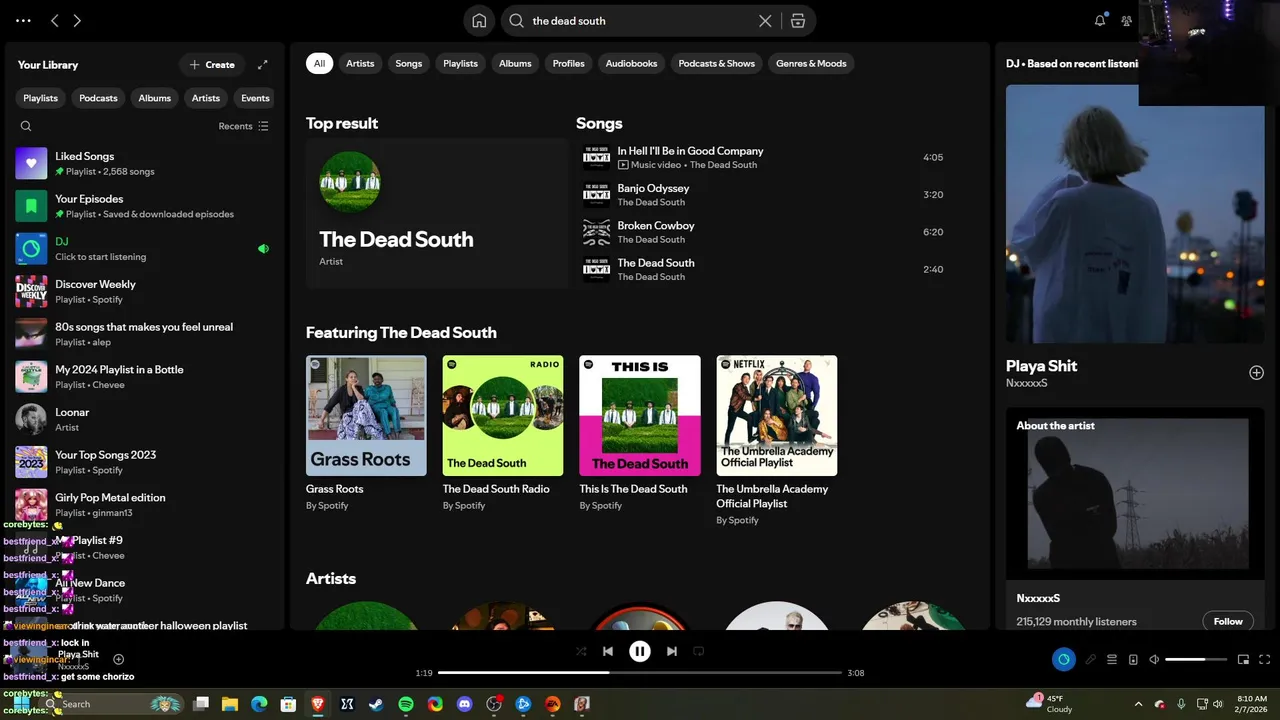
Task: Filter library by Events chip
Action: pyautogui.click(x=255, y=98)
